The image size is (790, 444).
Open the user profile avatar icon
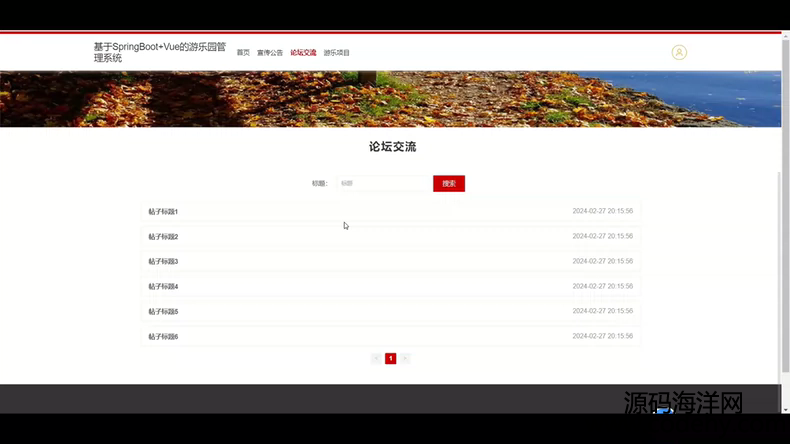[x=679, y=52]
